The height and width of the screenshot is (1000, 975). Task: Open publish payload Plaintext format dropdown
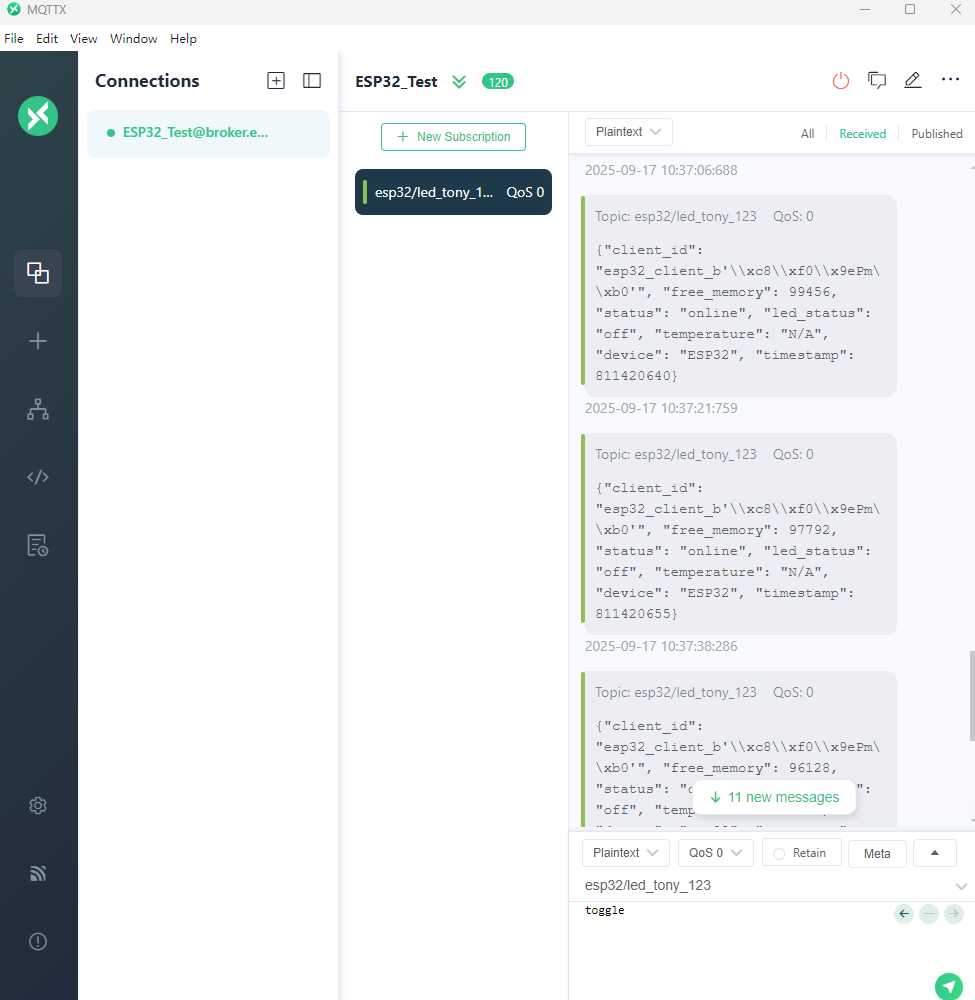[x=626, y=853]
